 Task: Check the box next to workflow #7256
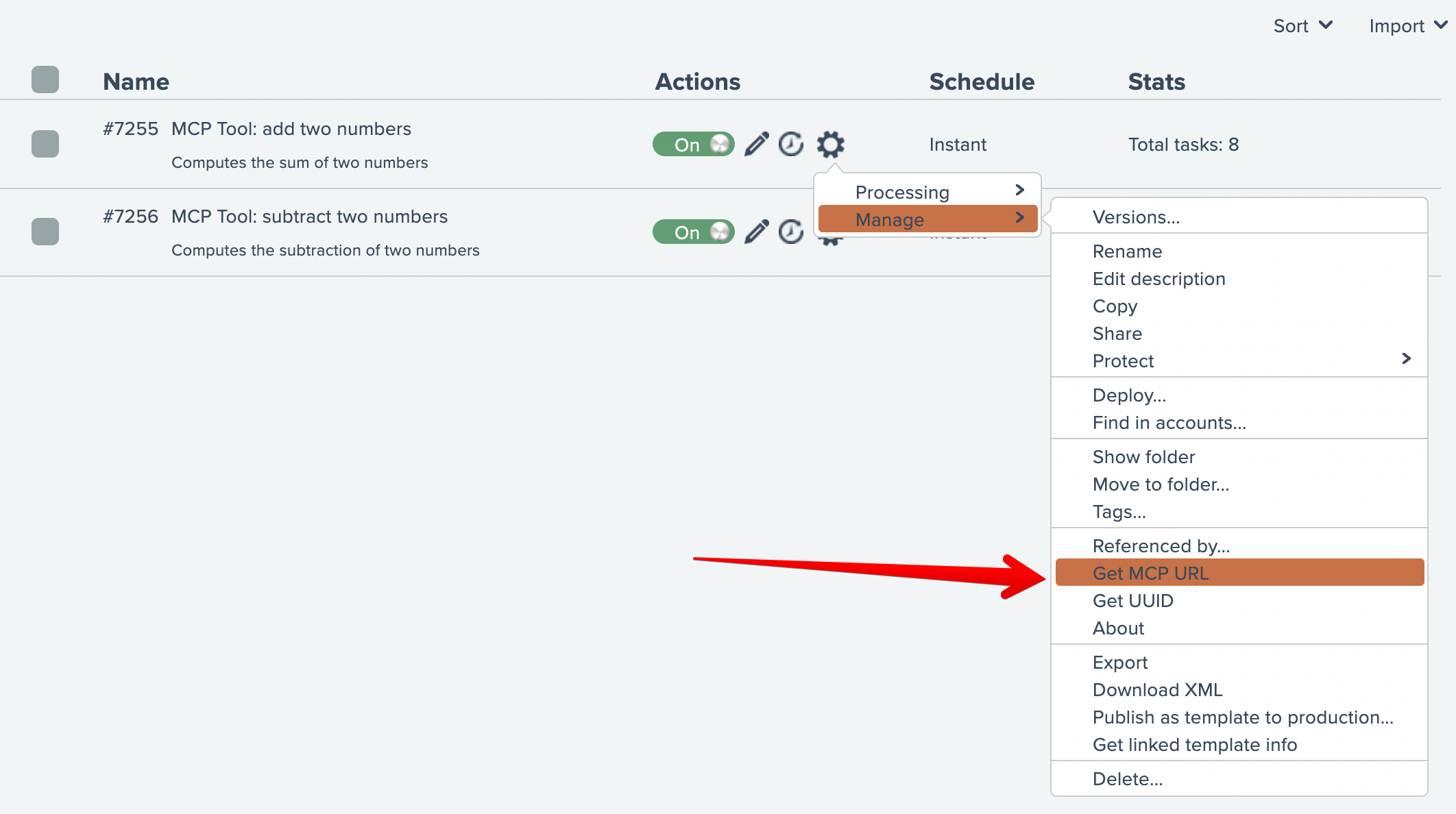45,232
